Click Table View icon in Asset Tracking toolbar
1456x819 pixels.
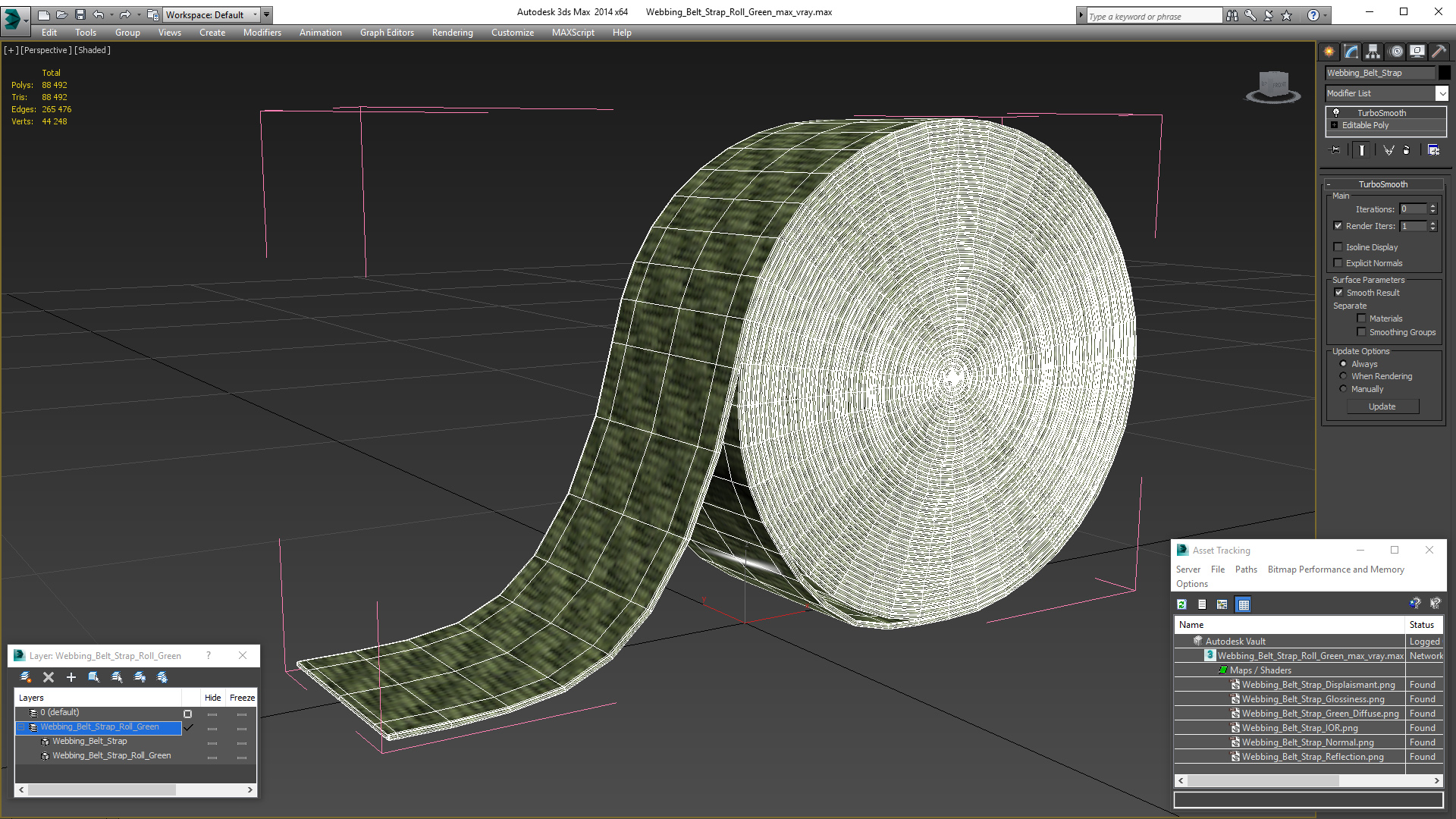(1243, 604)
